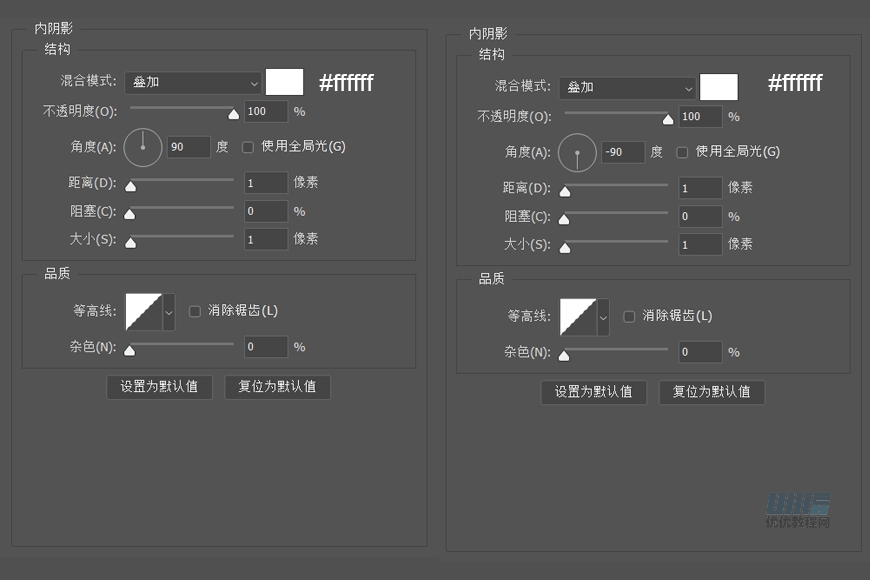Open the left white #ffffff color swatch
Image resolution: width=870 pixels, height=580 pixels.
coord(285,82)
